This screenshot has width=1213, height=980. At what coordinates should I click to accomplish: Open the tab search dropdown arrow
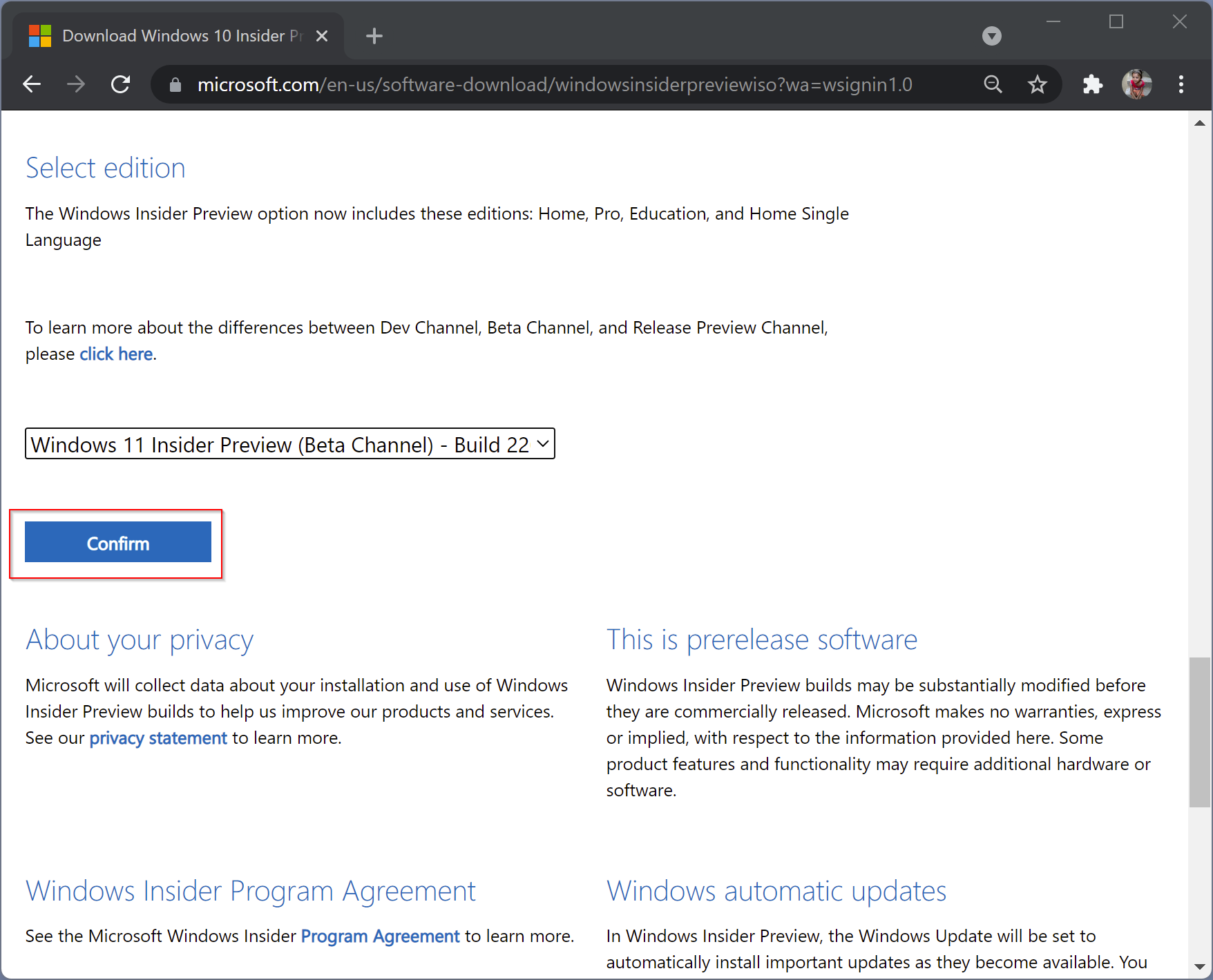pos(992,36)
